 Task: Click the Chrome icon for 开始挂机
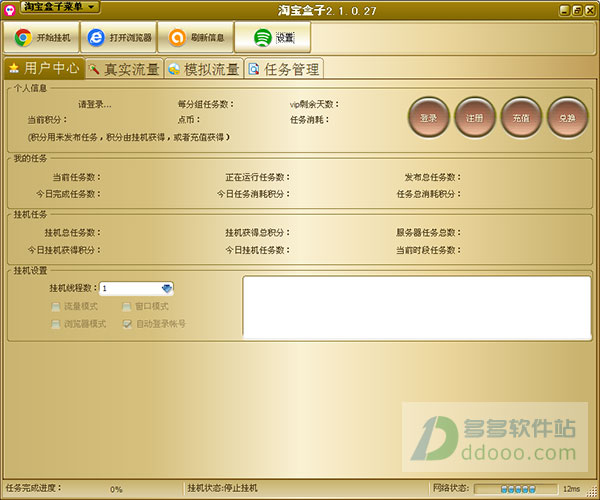pos(23,37)
